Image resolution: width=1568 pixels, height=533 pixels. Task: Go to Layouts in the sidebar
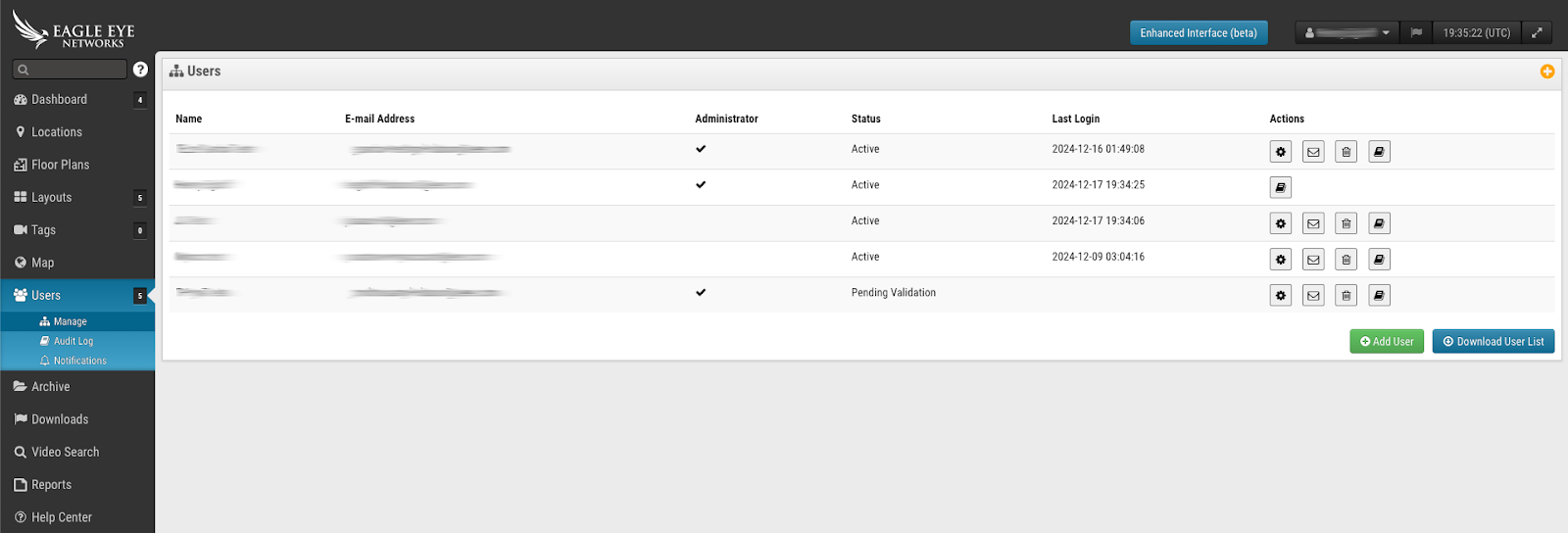[x=51, y=197]
